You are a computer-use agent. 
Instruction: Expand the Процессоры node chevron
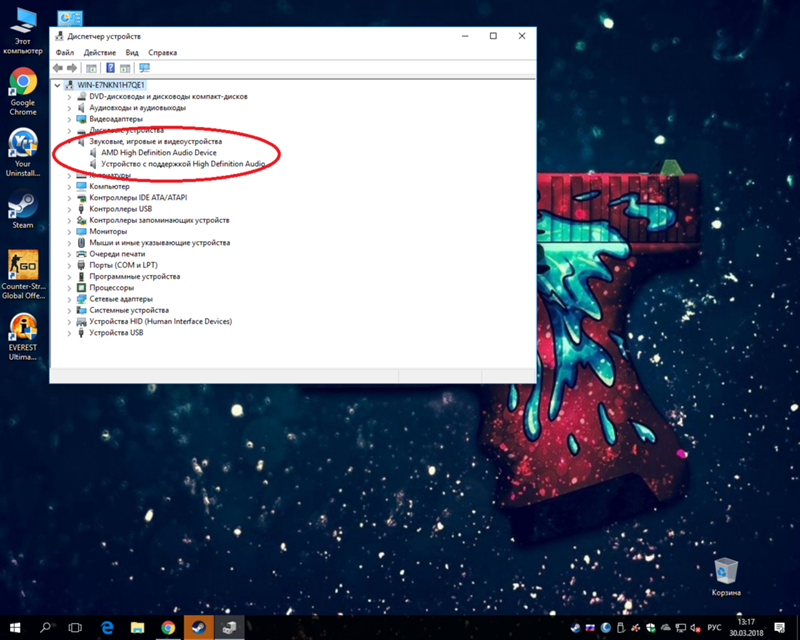pos(69,288)
